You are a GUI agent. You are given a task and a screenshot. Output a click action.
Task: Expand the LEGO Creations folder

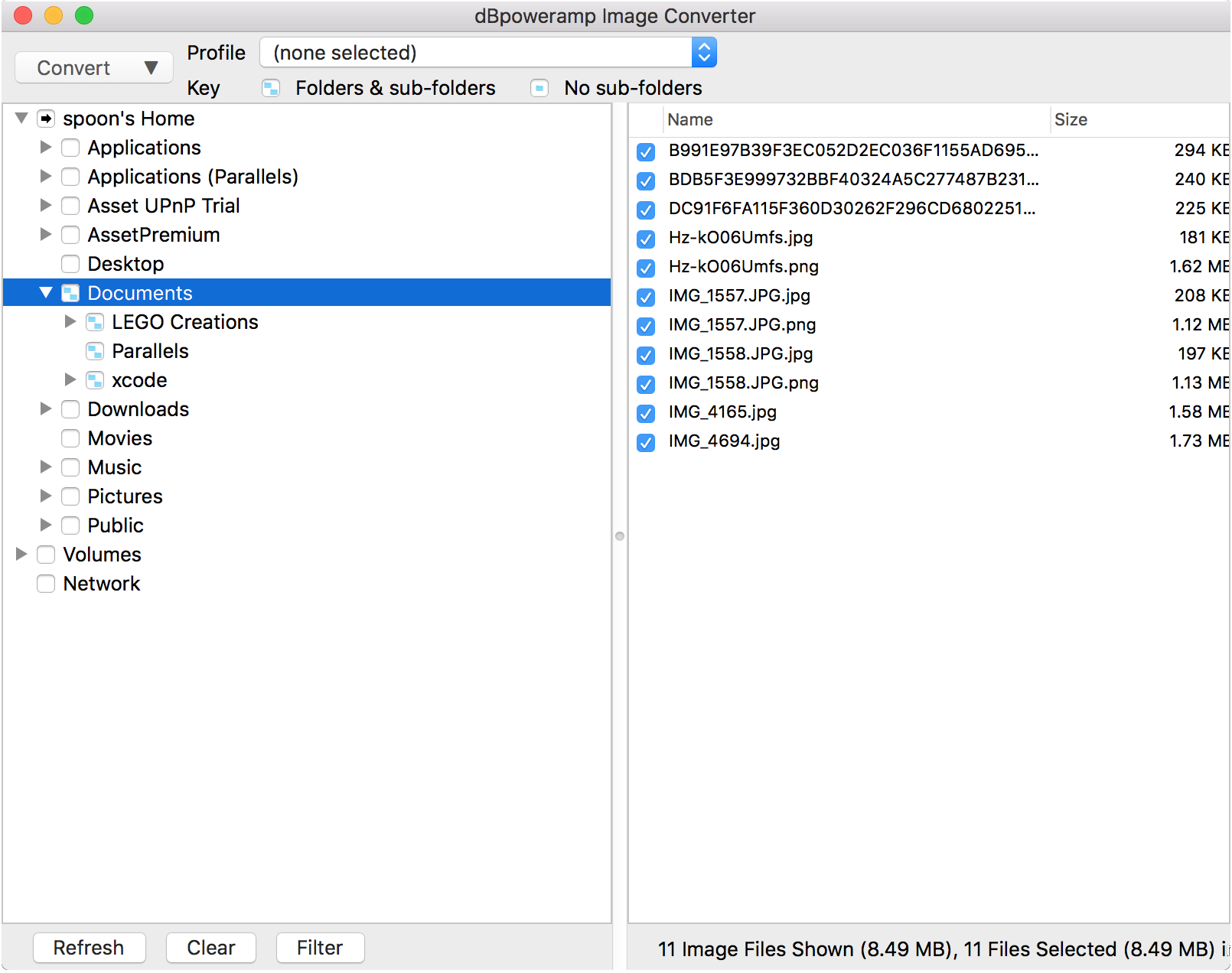pos(70,321)
